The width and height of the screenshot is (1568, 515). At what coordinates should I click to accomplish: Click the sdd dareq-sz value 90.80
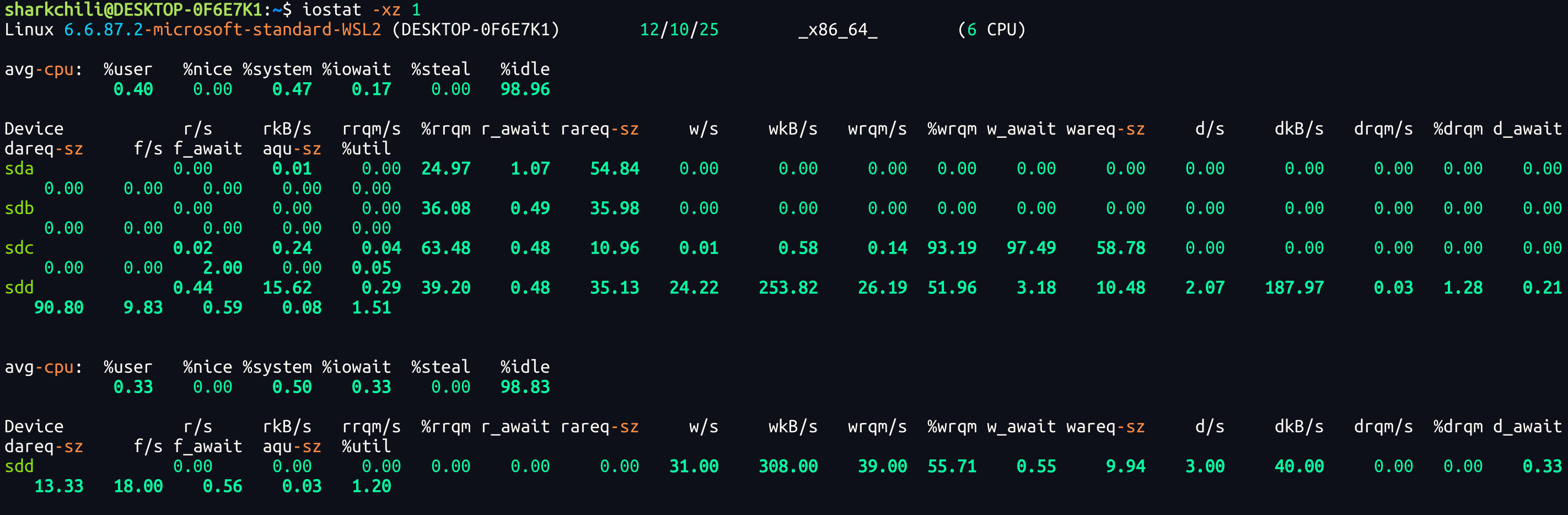(58, 308)
